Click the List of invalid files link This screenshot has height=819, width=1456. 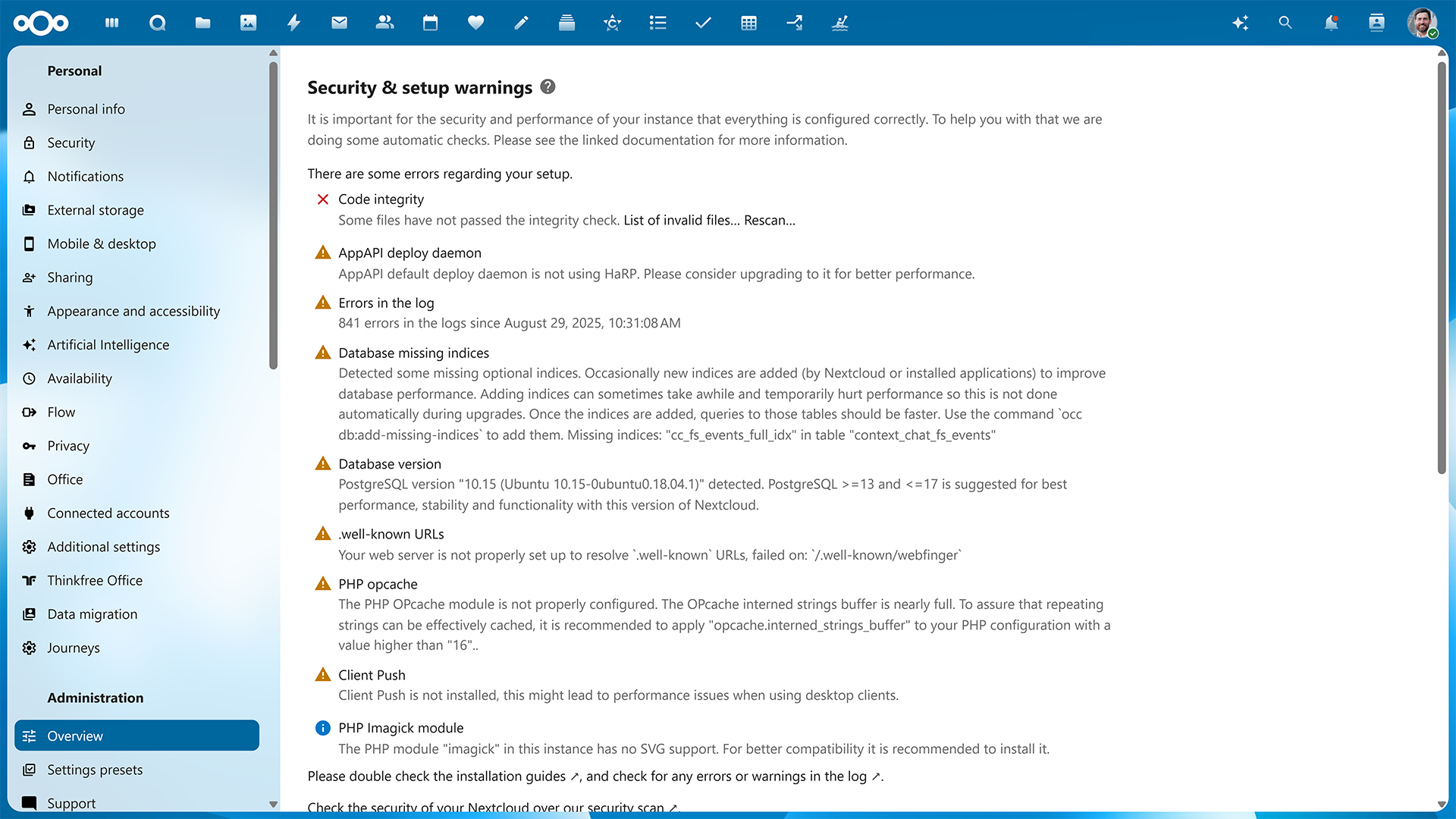click(681, 220)
